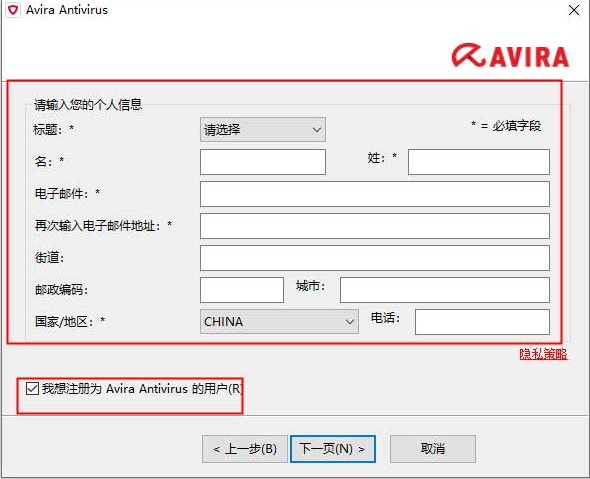Focus the 名 first name field
This screenshot has height=479, width=590.
(263, 162)
